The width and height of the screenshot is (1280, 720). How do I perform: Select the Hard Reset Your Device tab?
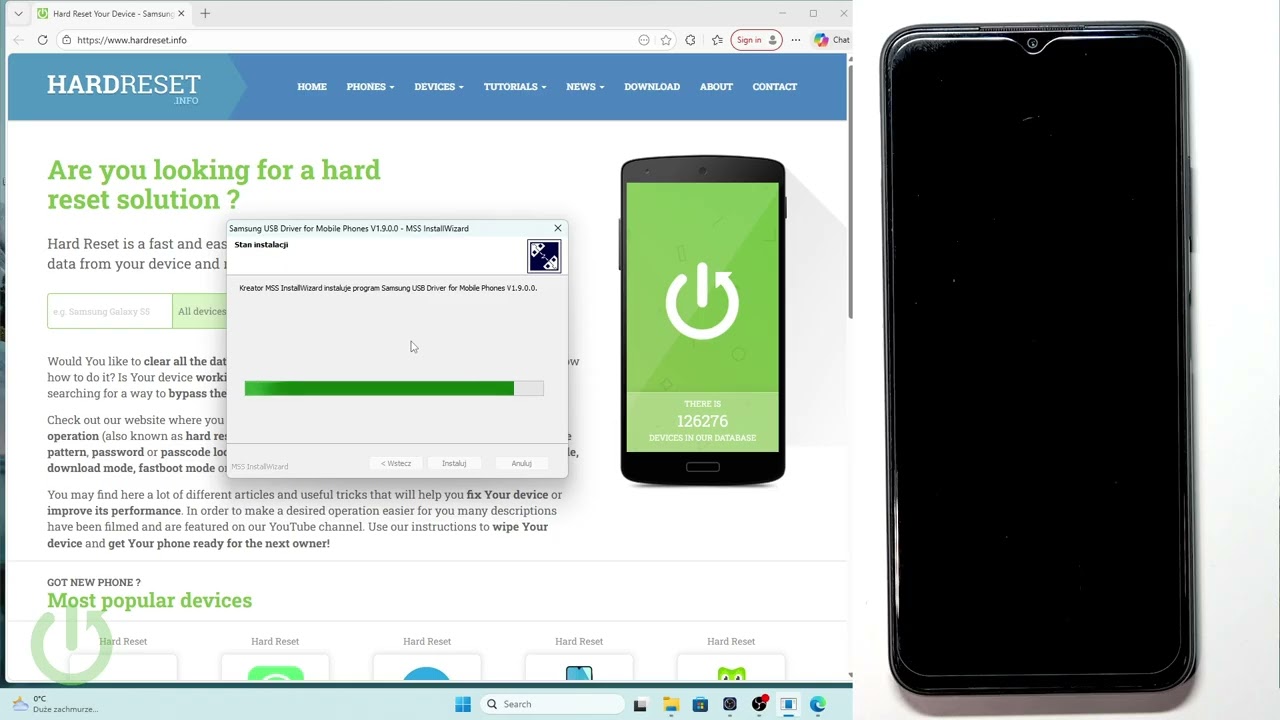point(112,14)
